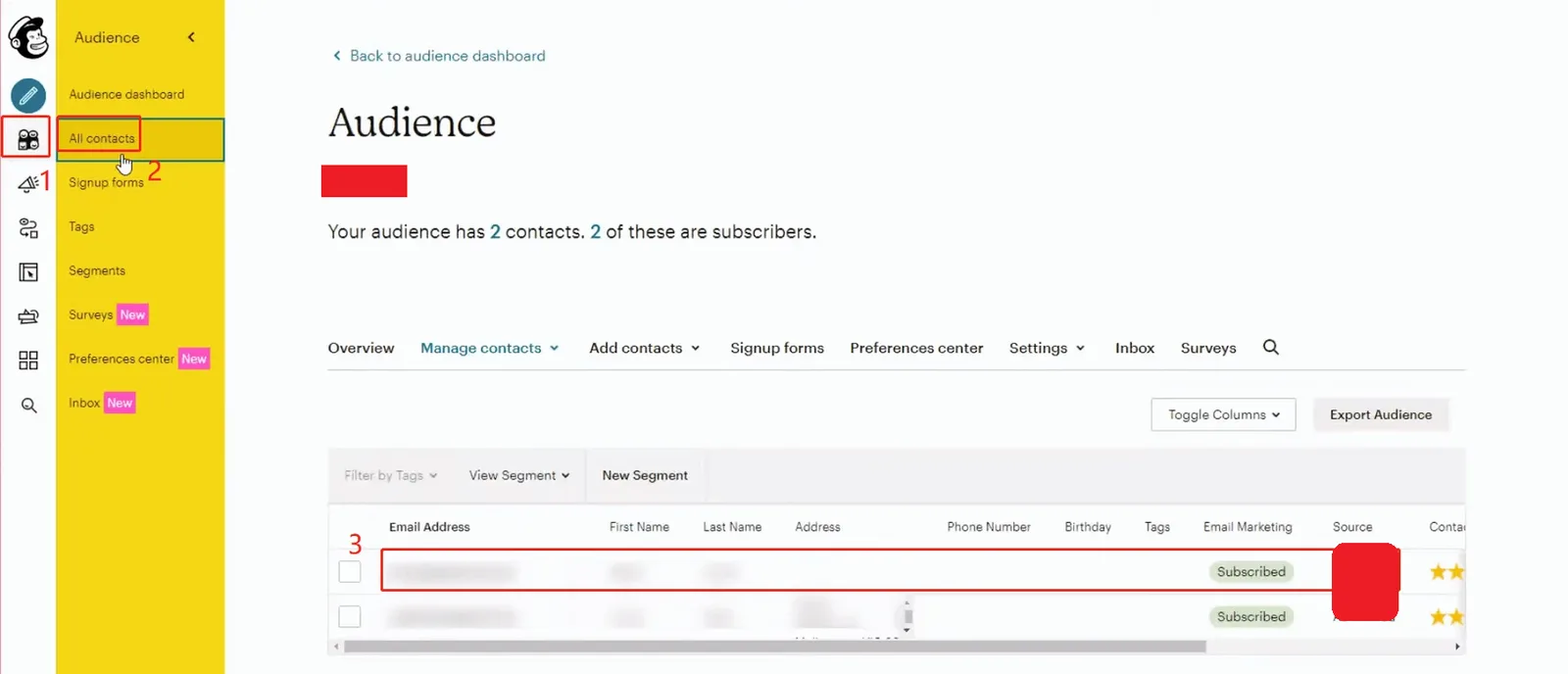Image resolution: width=1568 pixels, height=674 pixels.
Task: Click the Birthday column header
Action: point(1088,527)
